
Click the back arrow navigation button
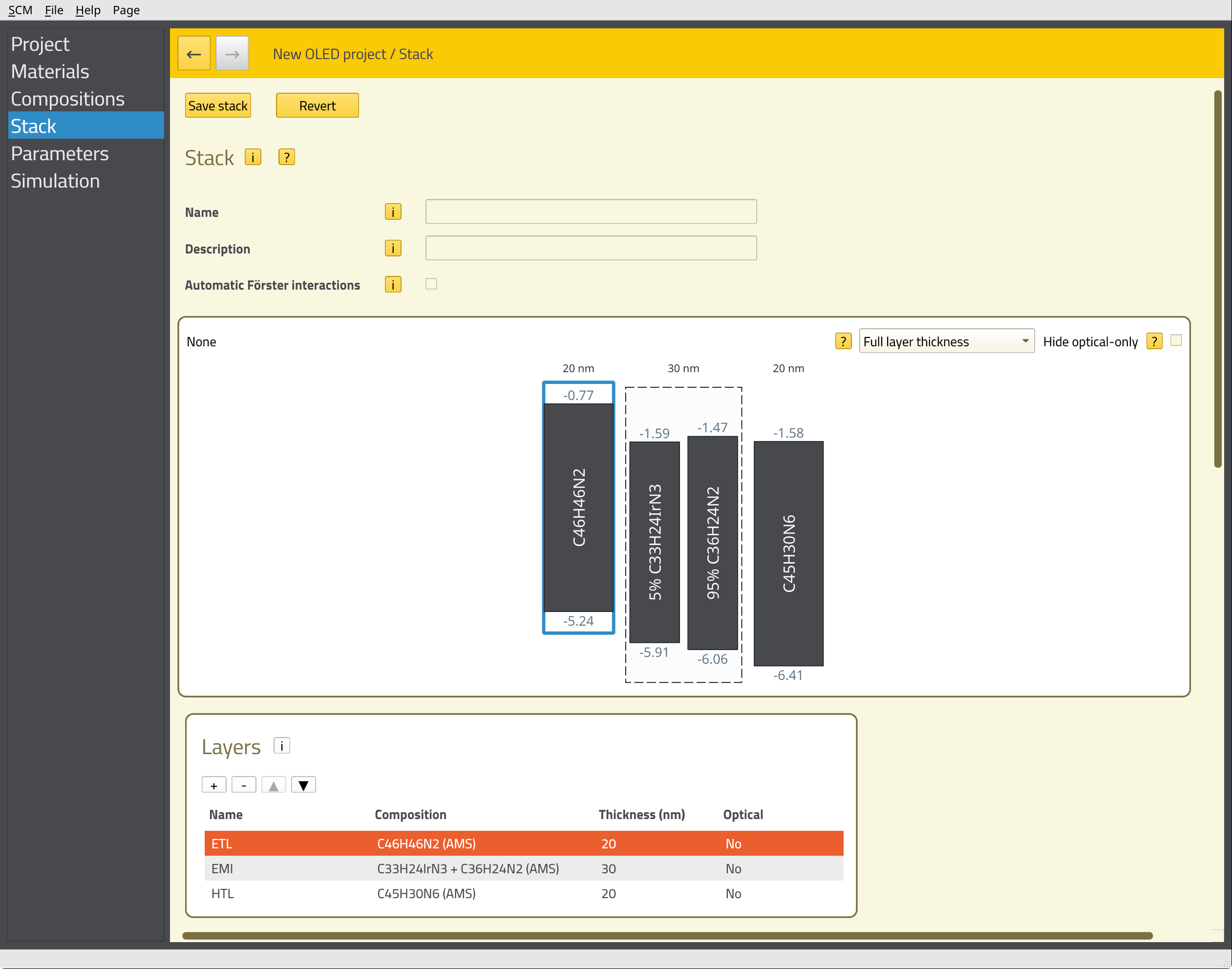tap(193, 54)
